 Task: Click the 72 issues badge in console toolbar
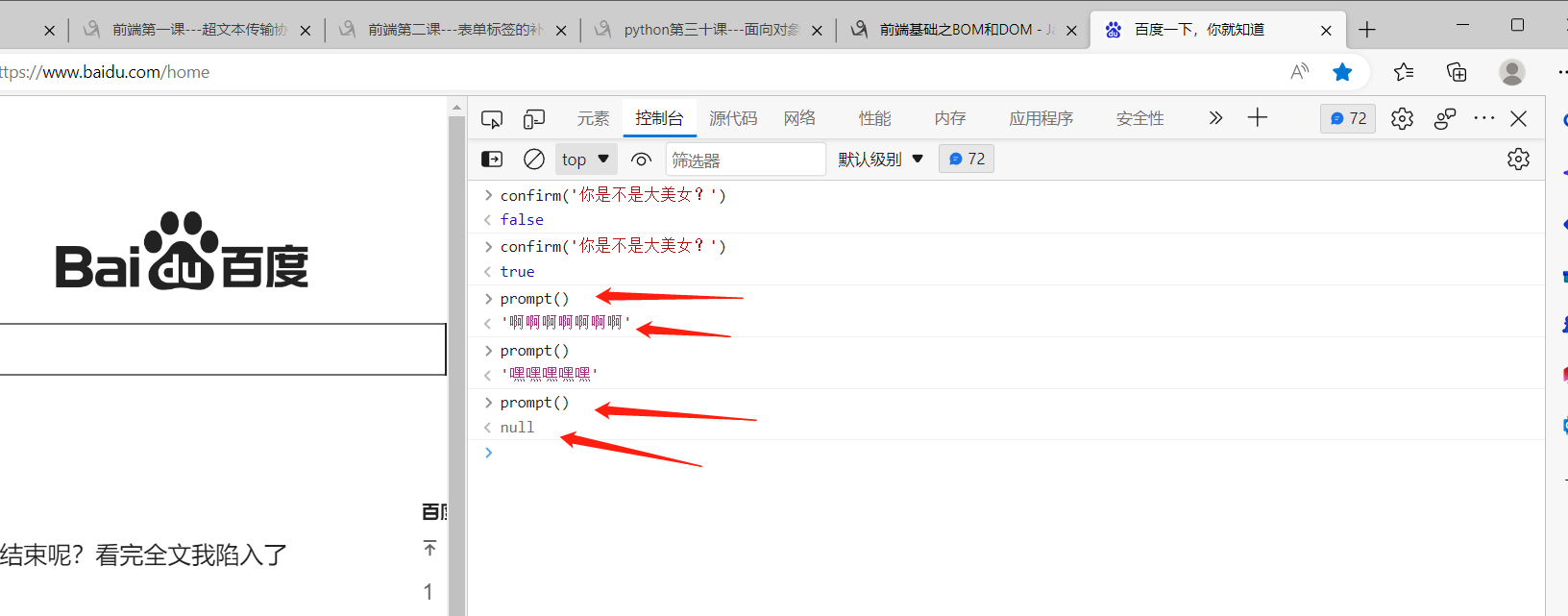(x=967, y=160)
